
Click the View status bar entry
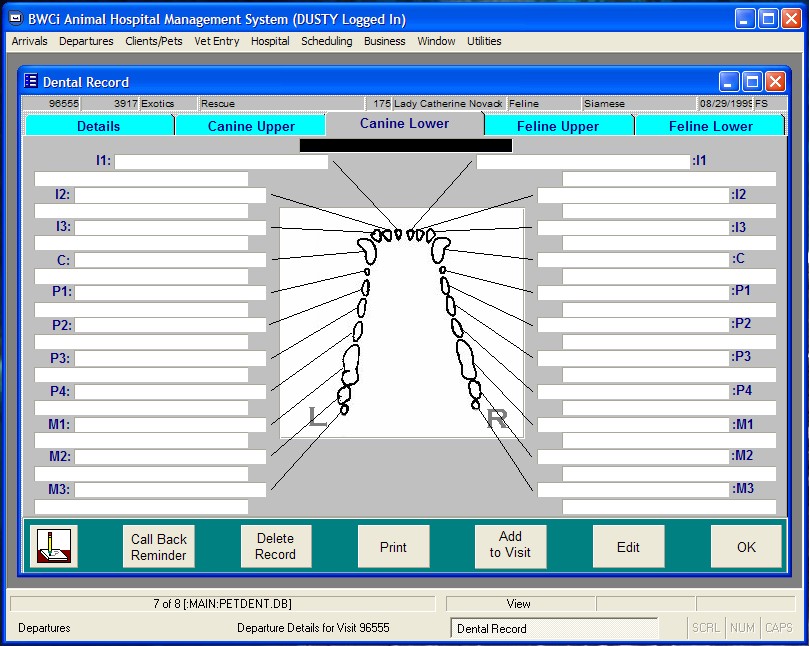click(x=519, y=604)
